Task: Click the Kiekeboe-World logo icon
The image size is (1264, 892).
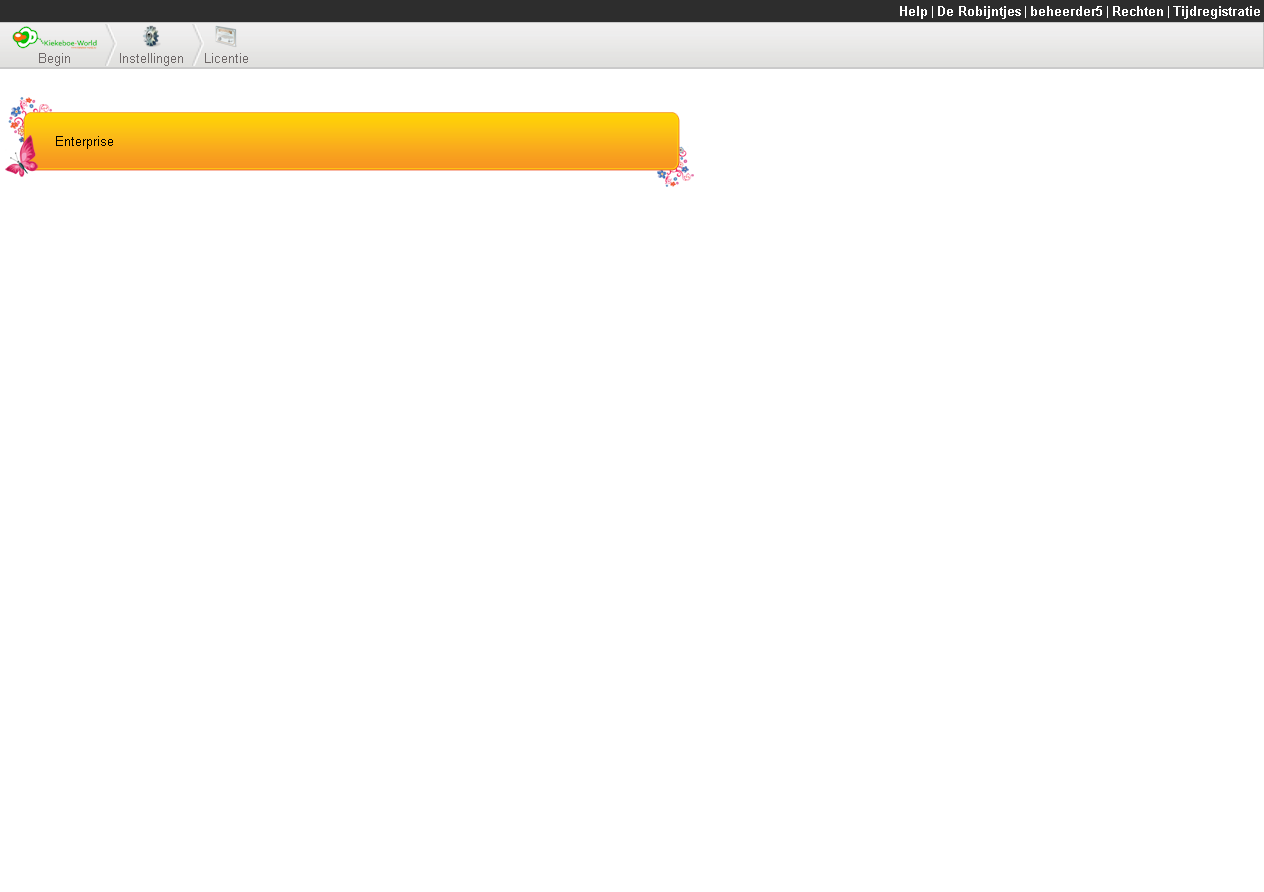Action: pyautogui.click(x=55, y=38)
